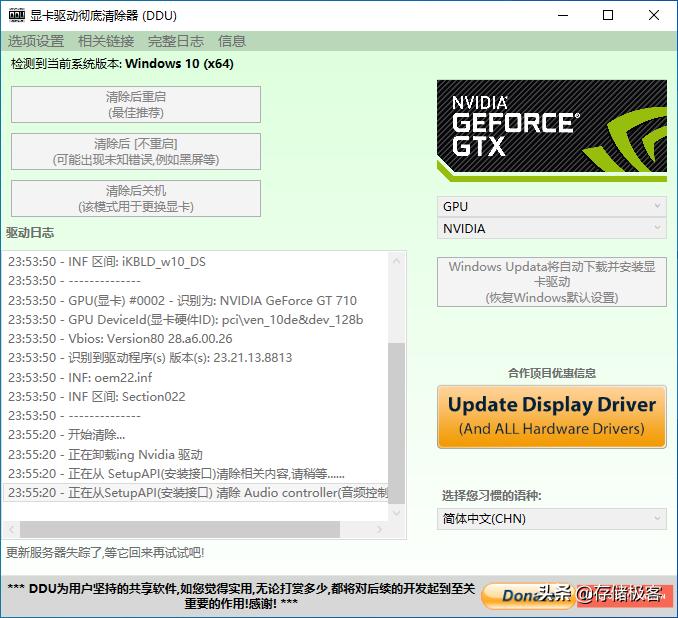Viewport: 678px width, 618px height.
Task: Select log row 'INF: oem22.inf'
Action: point(195,378)
